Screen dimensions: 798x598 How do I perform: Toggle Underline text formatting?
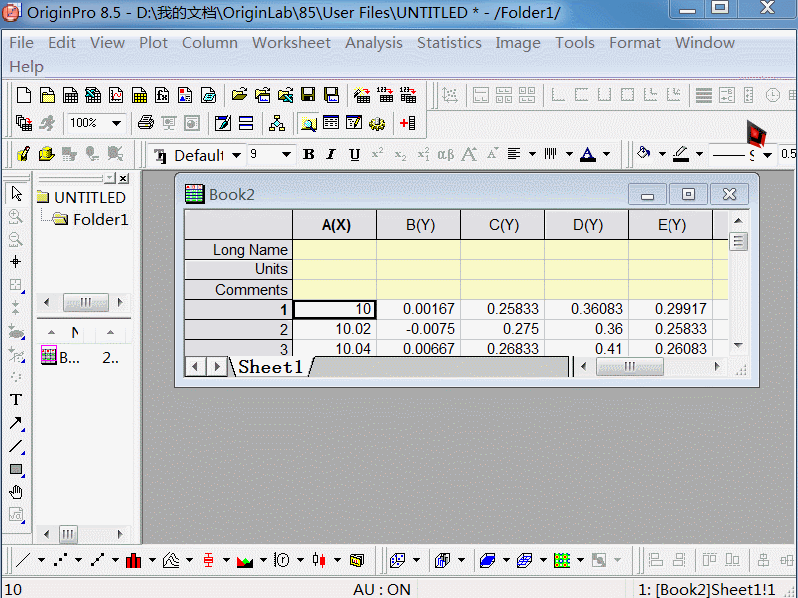[354, 154]
